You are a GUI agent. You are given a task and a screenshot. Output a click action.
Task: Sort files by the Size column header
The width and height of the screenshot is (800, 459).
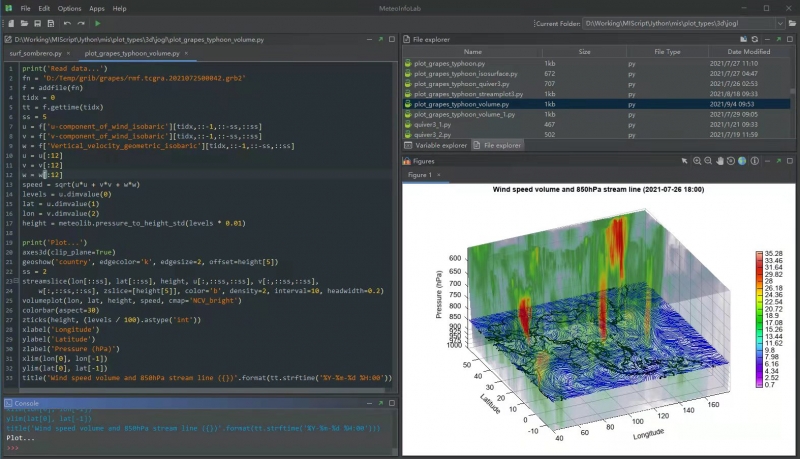coord(584,51)
